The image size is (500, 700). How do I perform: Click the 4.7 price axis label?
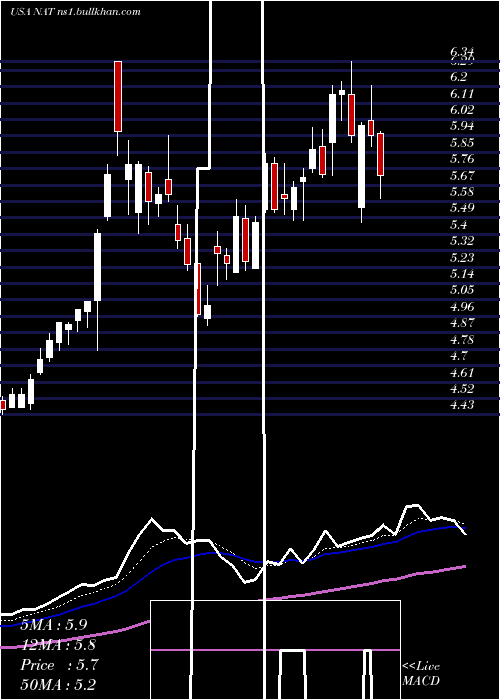(458, 356)
